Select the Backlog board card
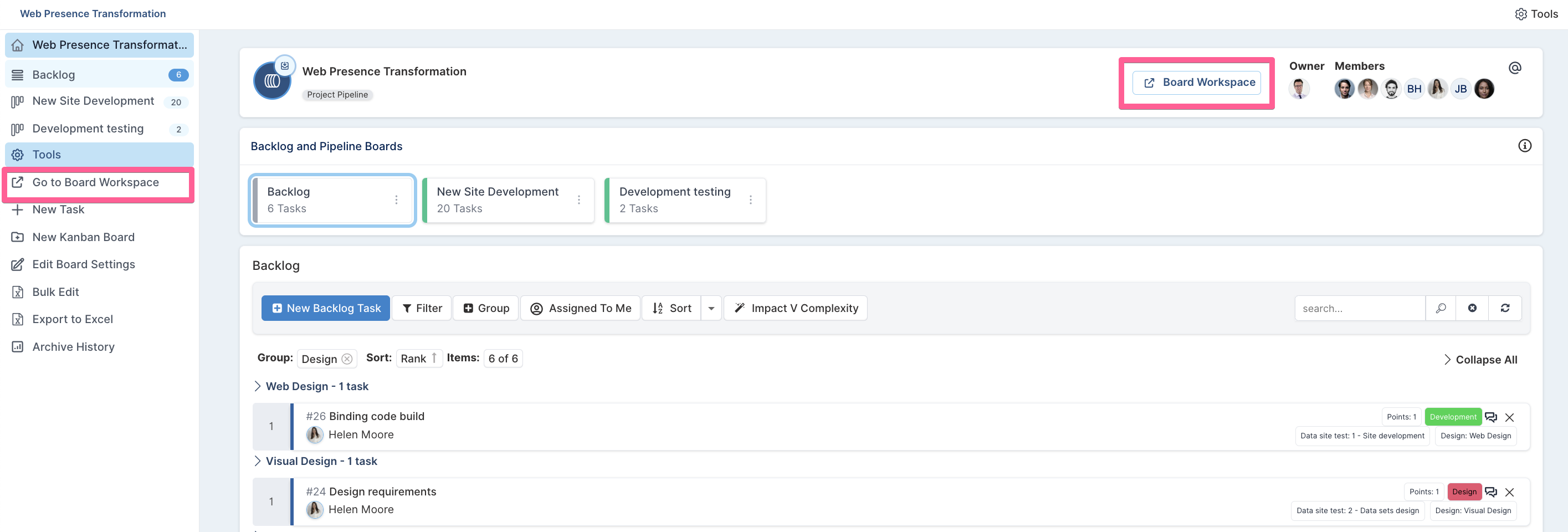Image resolution: width=1568 pixels, height=532 pixels. click(x=332, y=200)
